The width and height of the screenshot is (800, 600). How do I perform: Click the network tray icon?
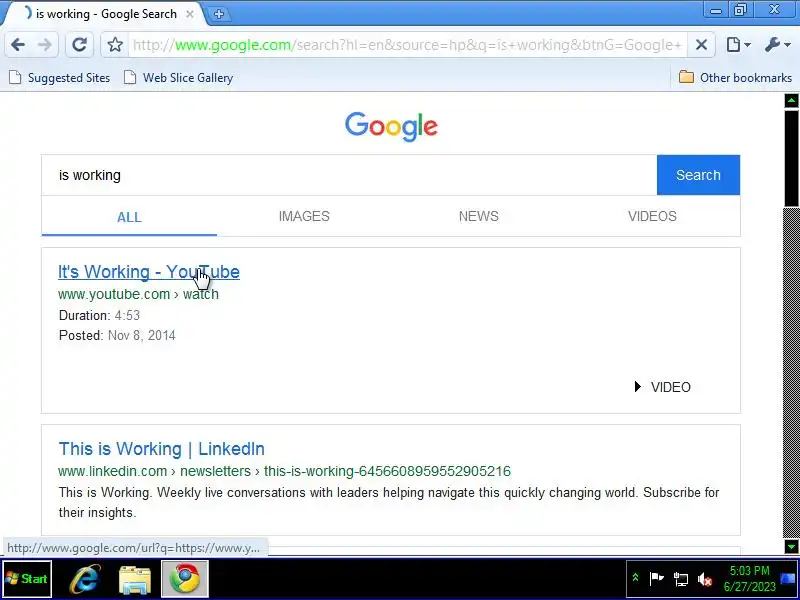(681, 580)
